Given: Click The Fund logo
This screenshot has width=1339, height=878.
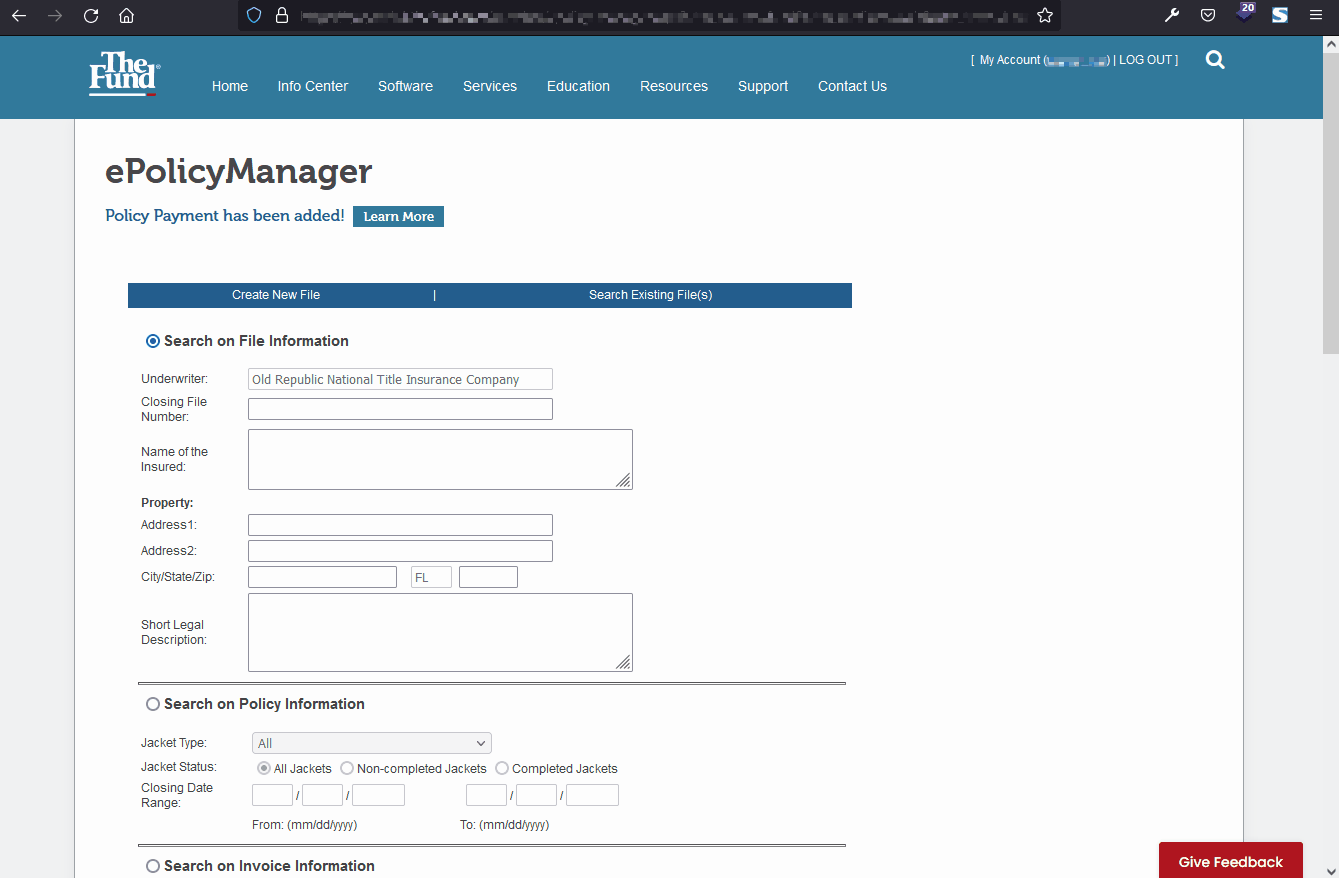Looking at the screenshot, I should pyautogui.click(x=124, y=74).
